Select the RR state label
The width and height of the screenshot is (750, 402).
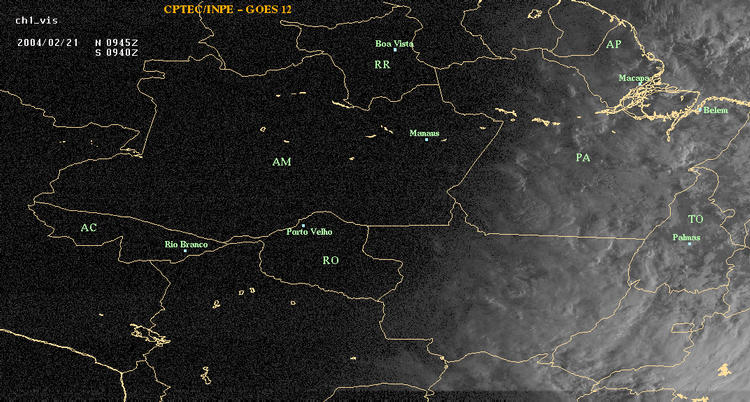[382, 65]
